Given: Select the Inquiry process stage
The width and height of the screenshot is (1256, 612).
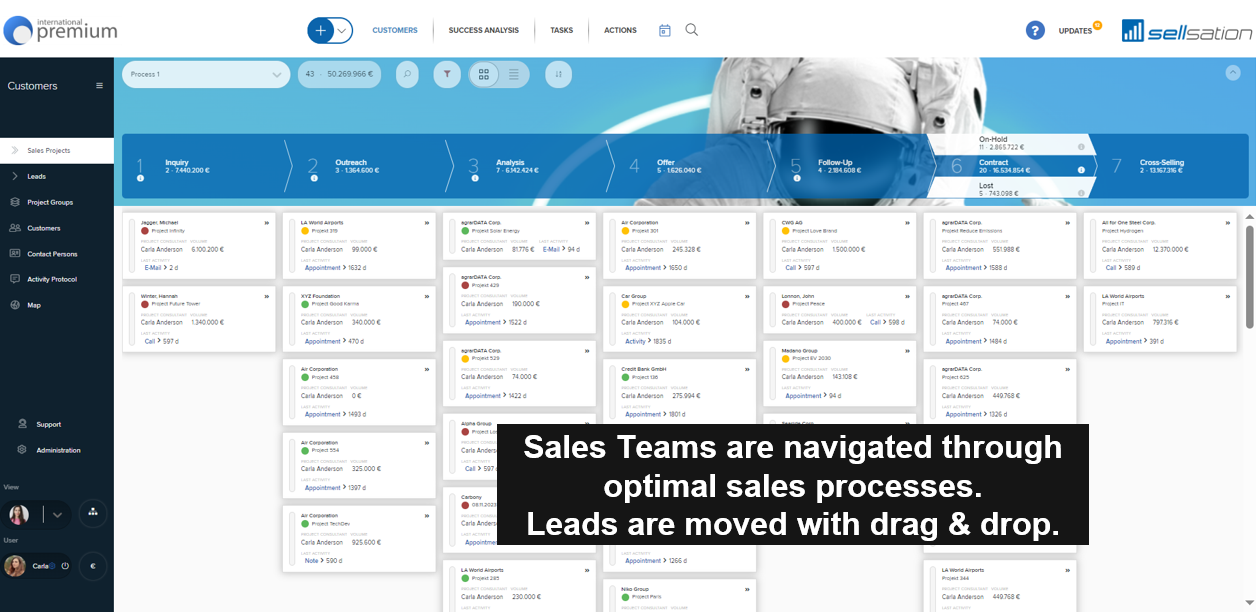Looking at the screenshot, I should point(205,166).
